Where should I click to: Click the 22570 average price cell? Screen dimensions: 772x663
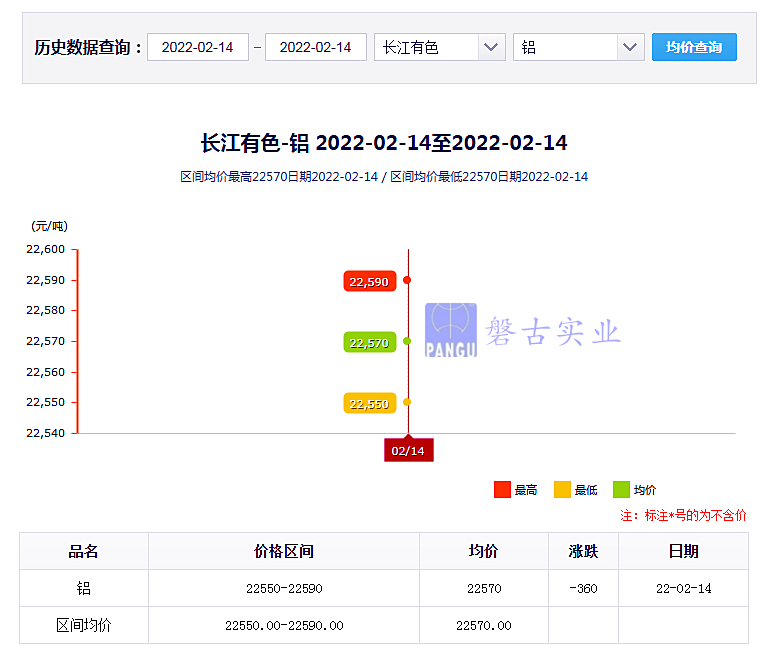[x=484, y=588]
